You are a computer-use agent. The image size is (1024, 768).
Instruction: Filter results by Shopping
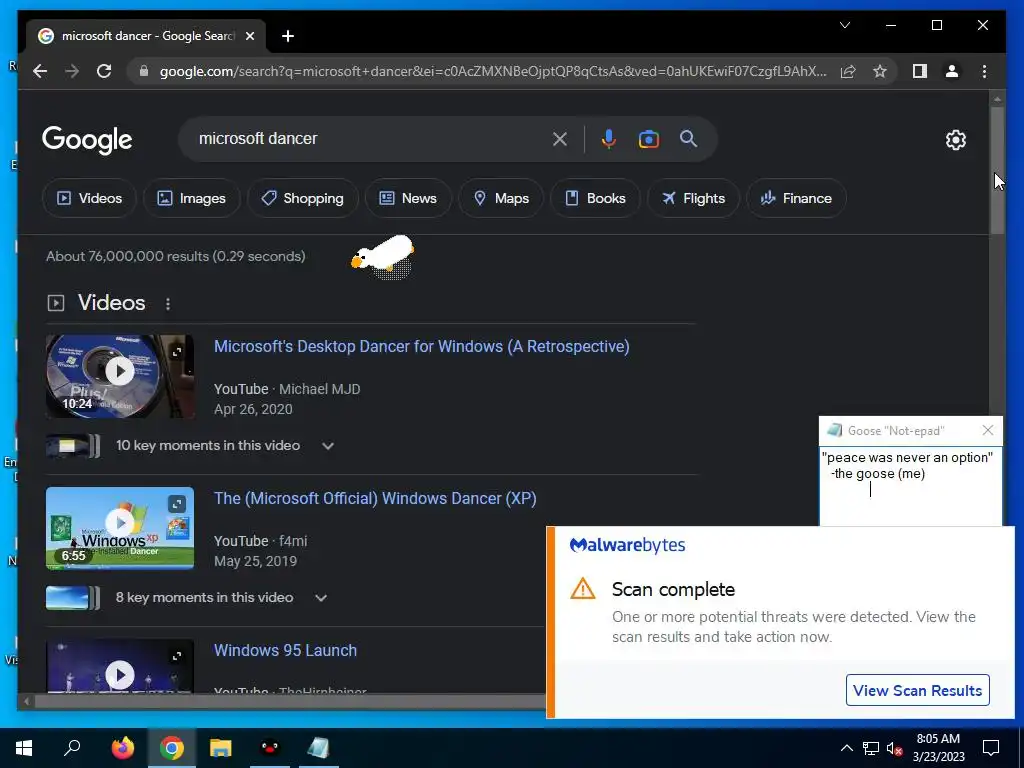(303, 198)
